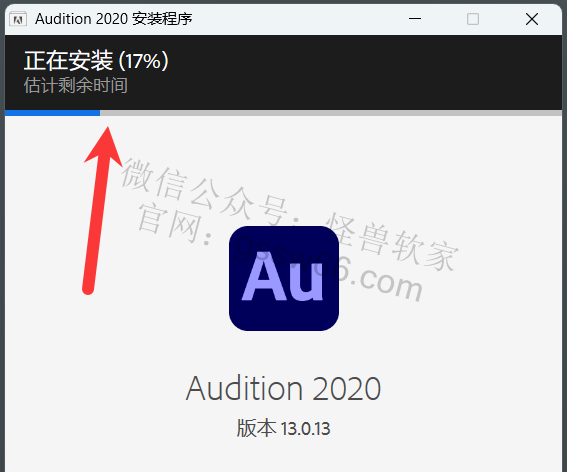
Task: Click the gray unfilled portion of progress bar
Action: click(x=331, y=113)
